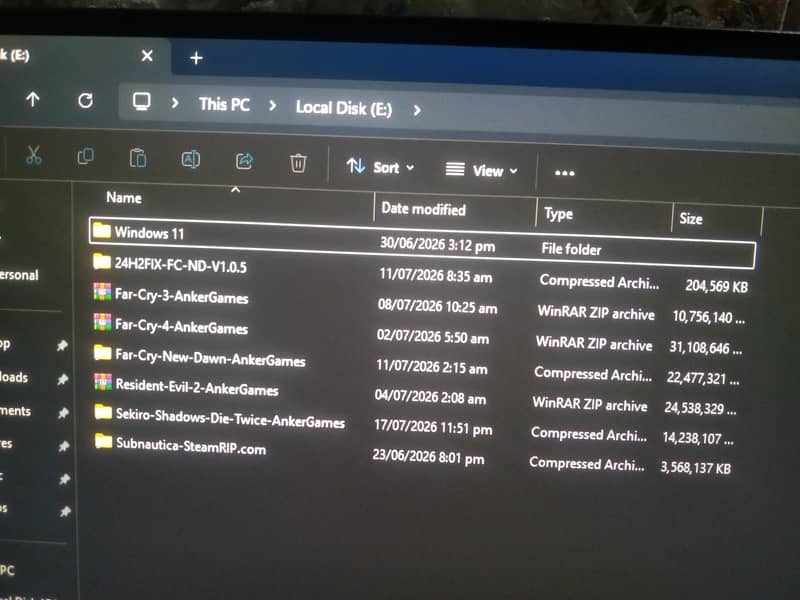Click date 17/07/2026 11:51 pm
This screenshot has width=800, height=600.
pos(433,427)
